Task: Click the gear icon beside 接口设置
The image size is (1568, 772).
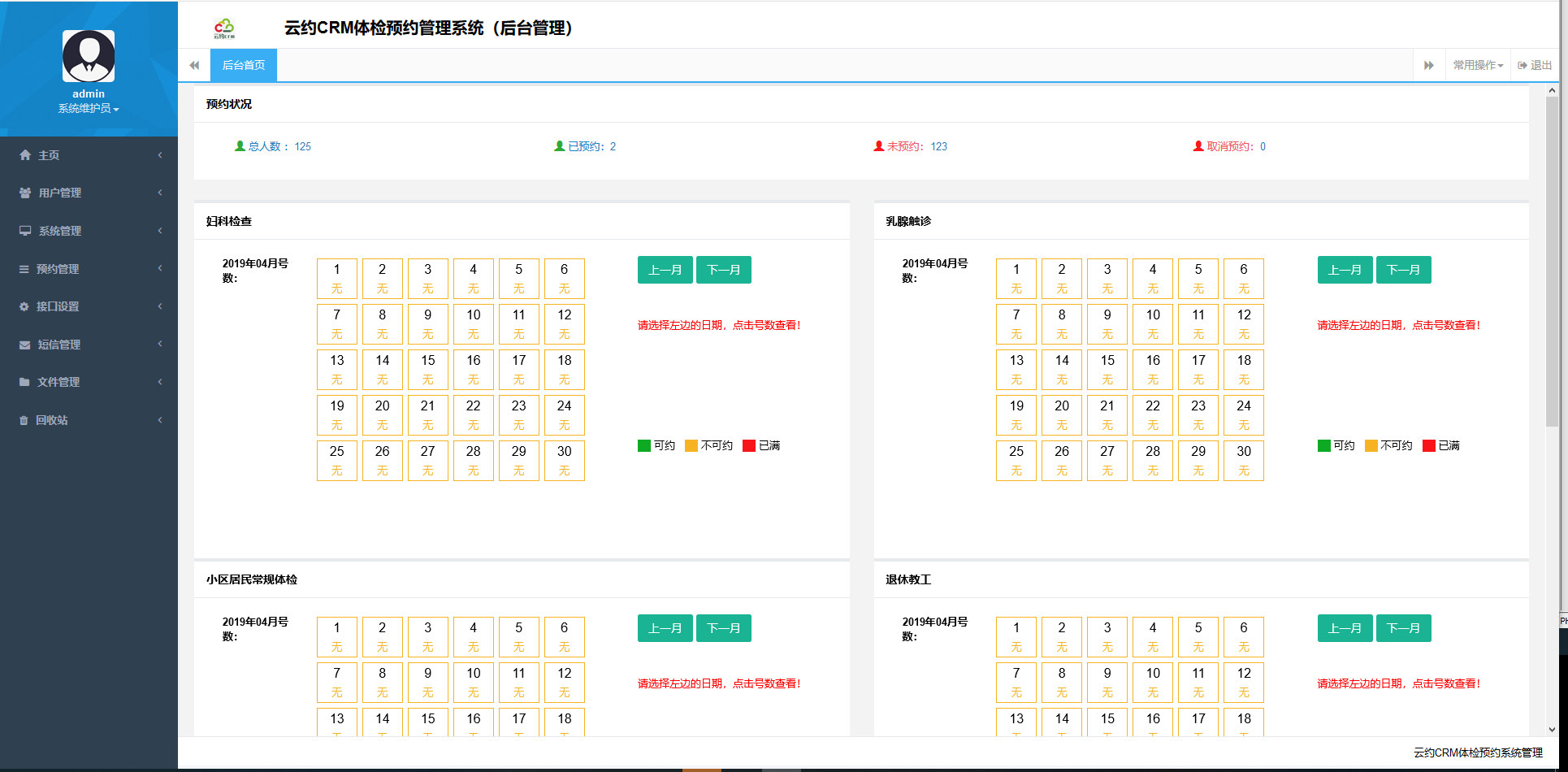Action: click(24, 306)
